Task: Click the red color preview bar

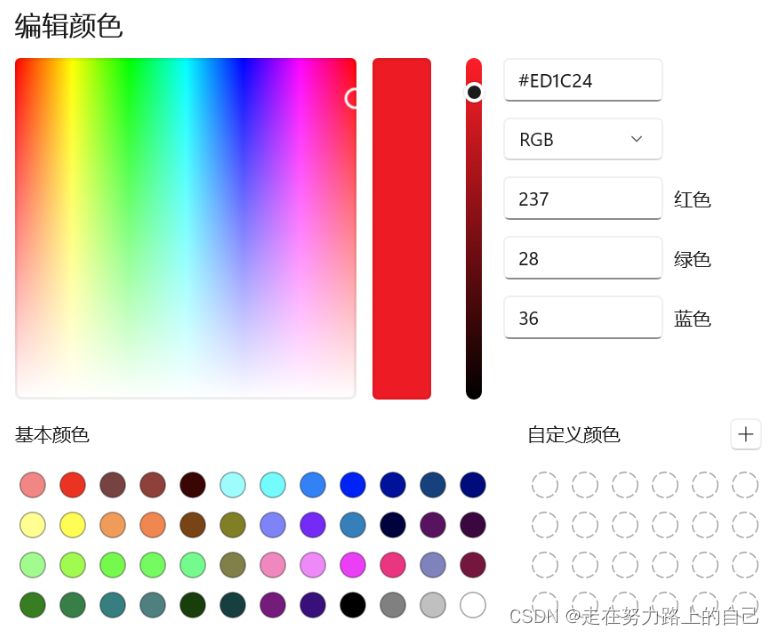Action: (402, 229)
